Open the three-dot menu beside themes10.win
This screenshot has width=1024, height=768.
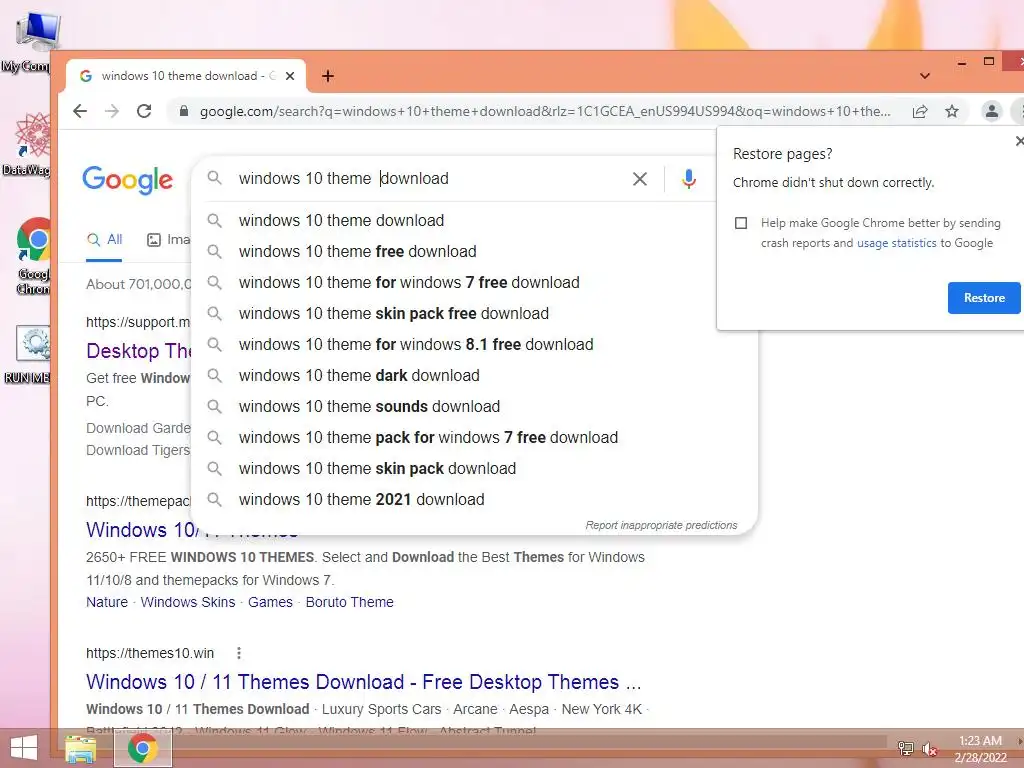239,653
